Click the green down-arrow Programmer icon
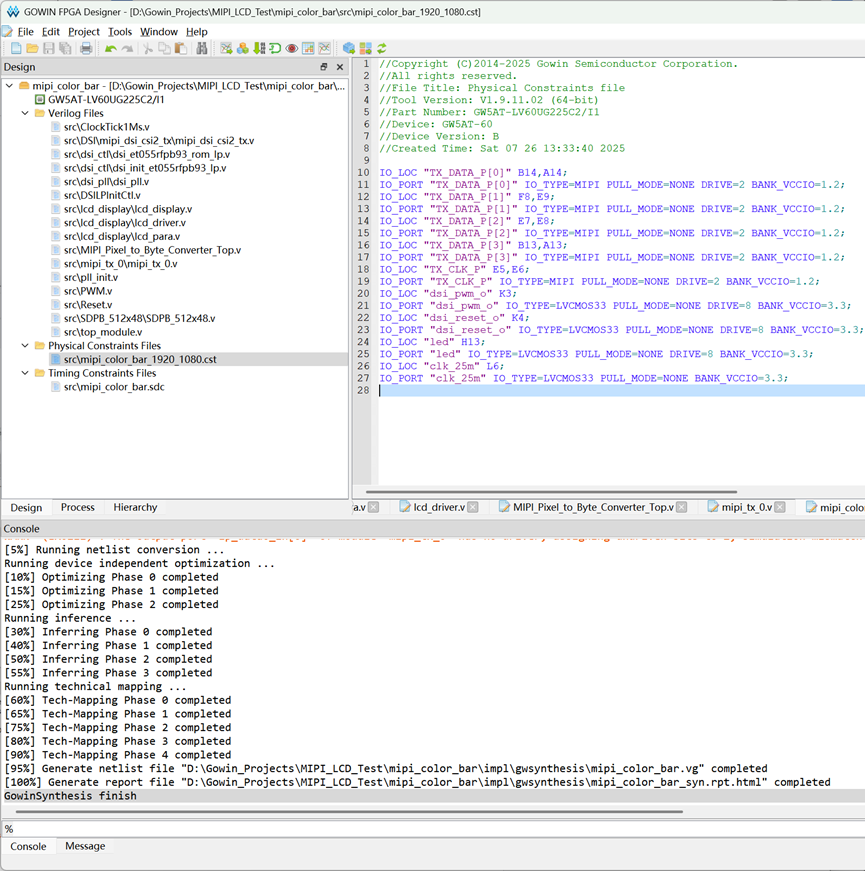Viewport: 865px width, 871px height. tap(259, 48)
